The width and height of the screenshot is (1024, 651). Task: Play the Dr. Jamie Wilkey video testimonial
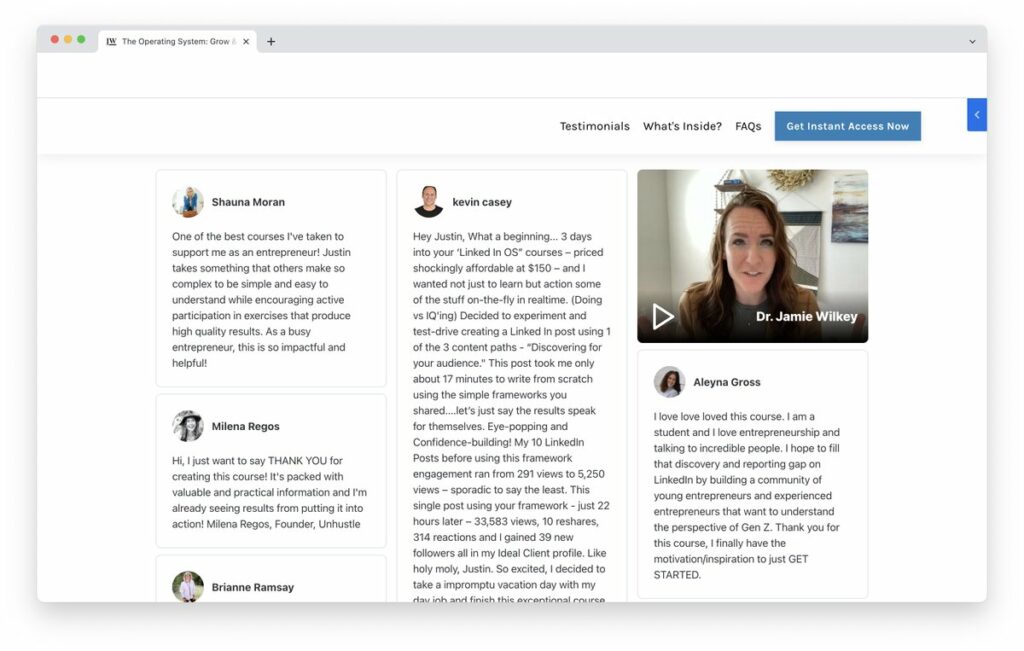662,317
